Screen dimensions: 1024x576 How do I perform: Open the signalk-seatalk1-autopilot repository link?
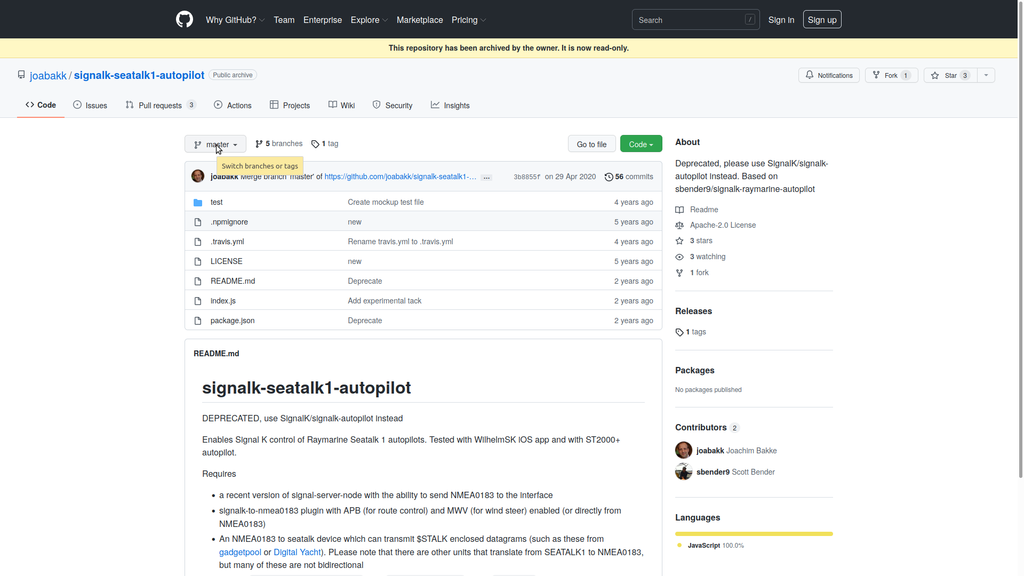pyautogui.click(x=139, y=75)
